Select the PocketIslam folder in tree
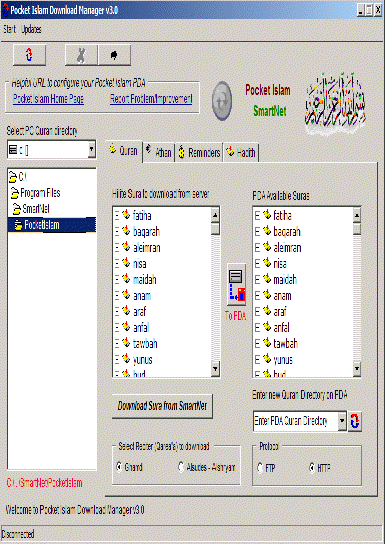Image resolution: width=385 pixels, height=544 pixels. [51, 225]
